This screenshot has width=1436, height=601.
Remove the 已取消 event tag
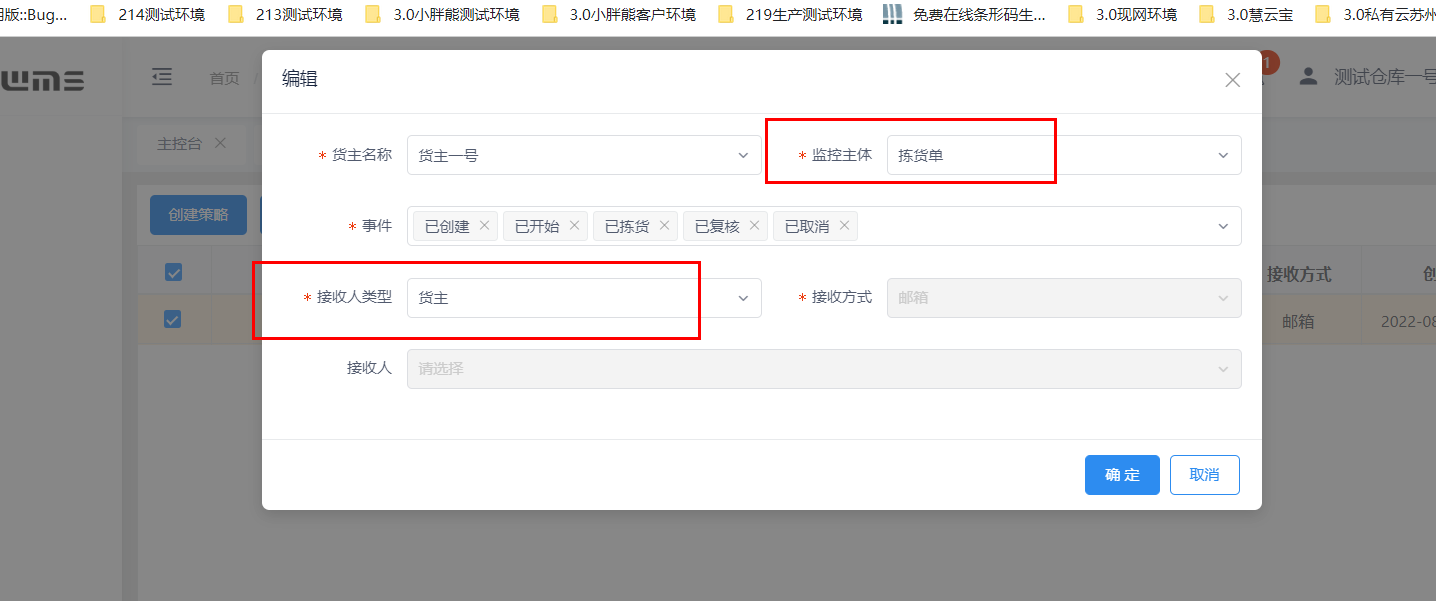pos(844,225)
